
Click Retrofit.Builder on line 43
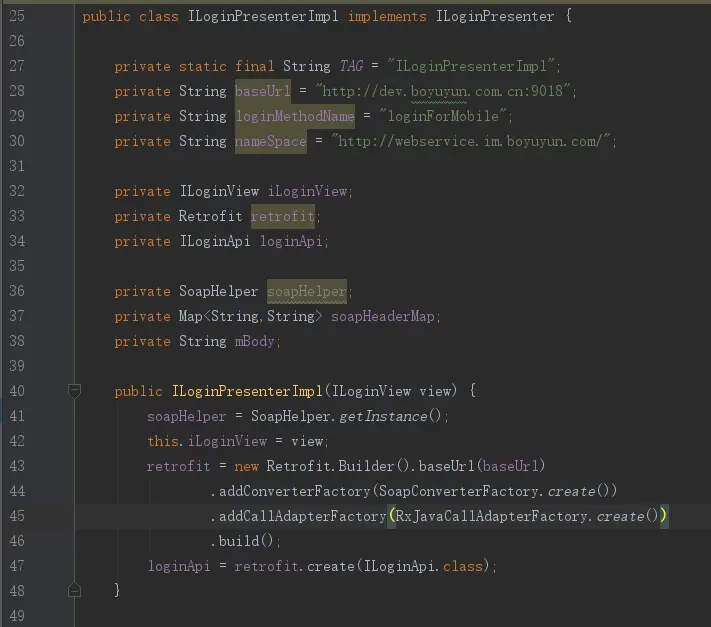click(330, 466)
